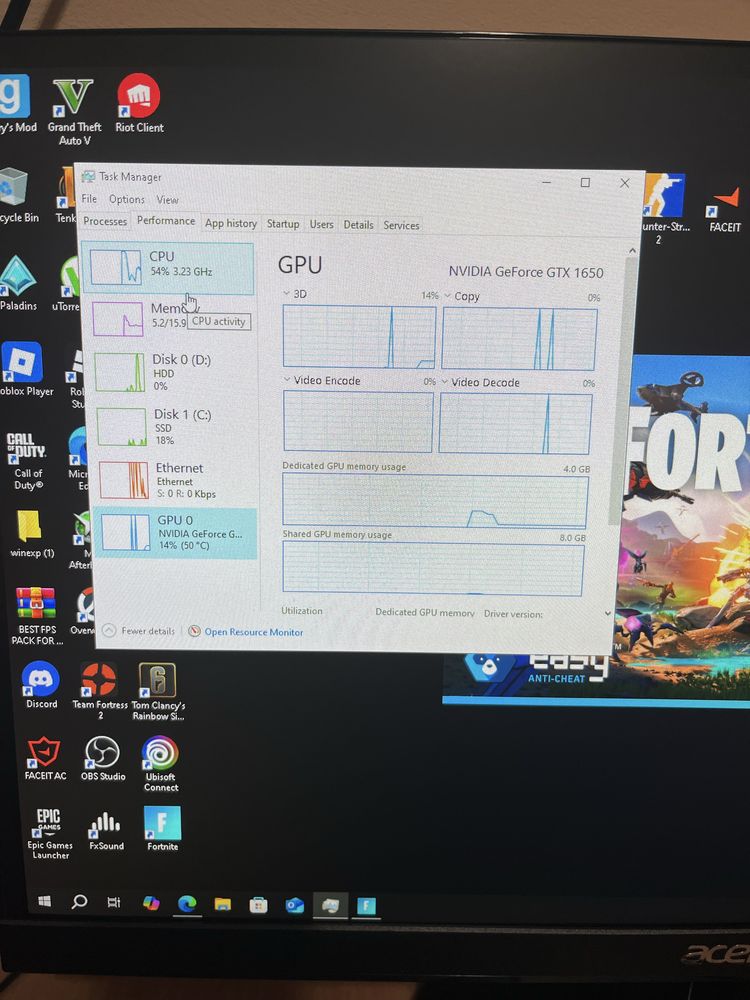Open Resource Monitor link

click(x=246, y=631)
